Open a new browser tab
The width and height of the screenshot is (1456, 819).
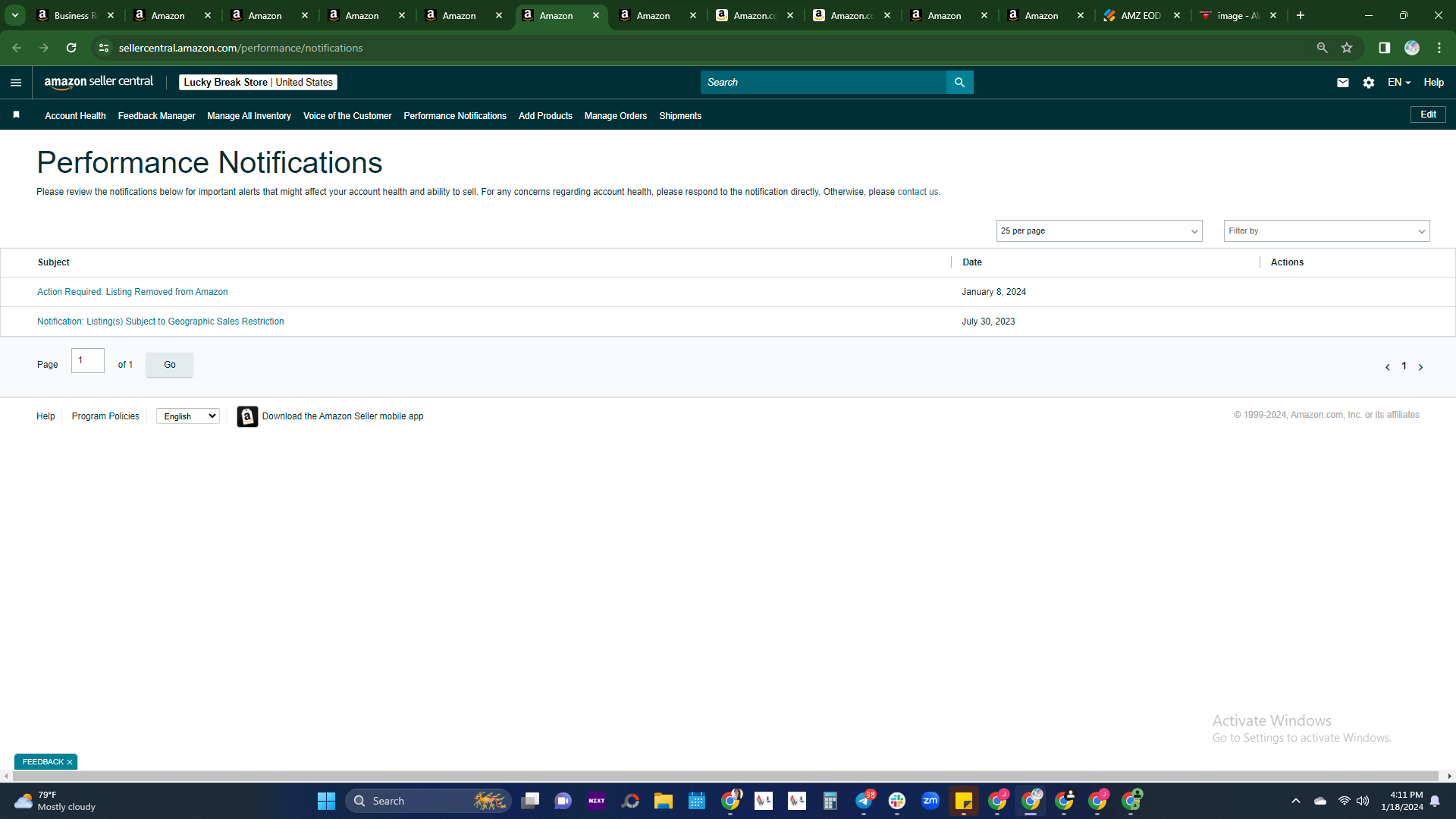(x=1301, y=15)
